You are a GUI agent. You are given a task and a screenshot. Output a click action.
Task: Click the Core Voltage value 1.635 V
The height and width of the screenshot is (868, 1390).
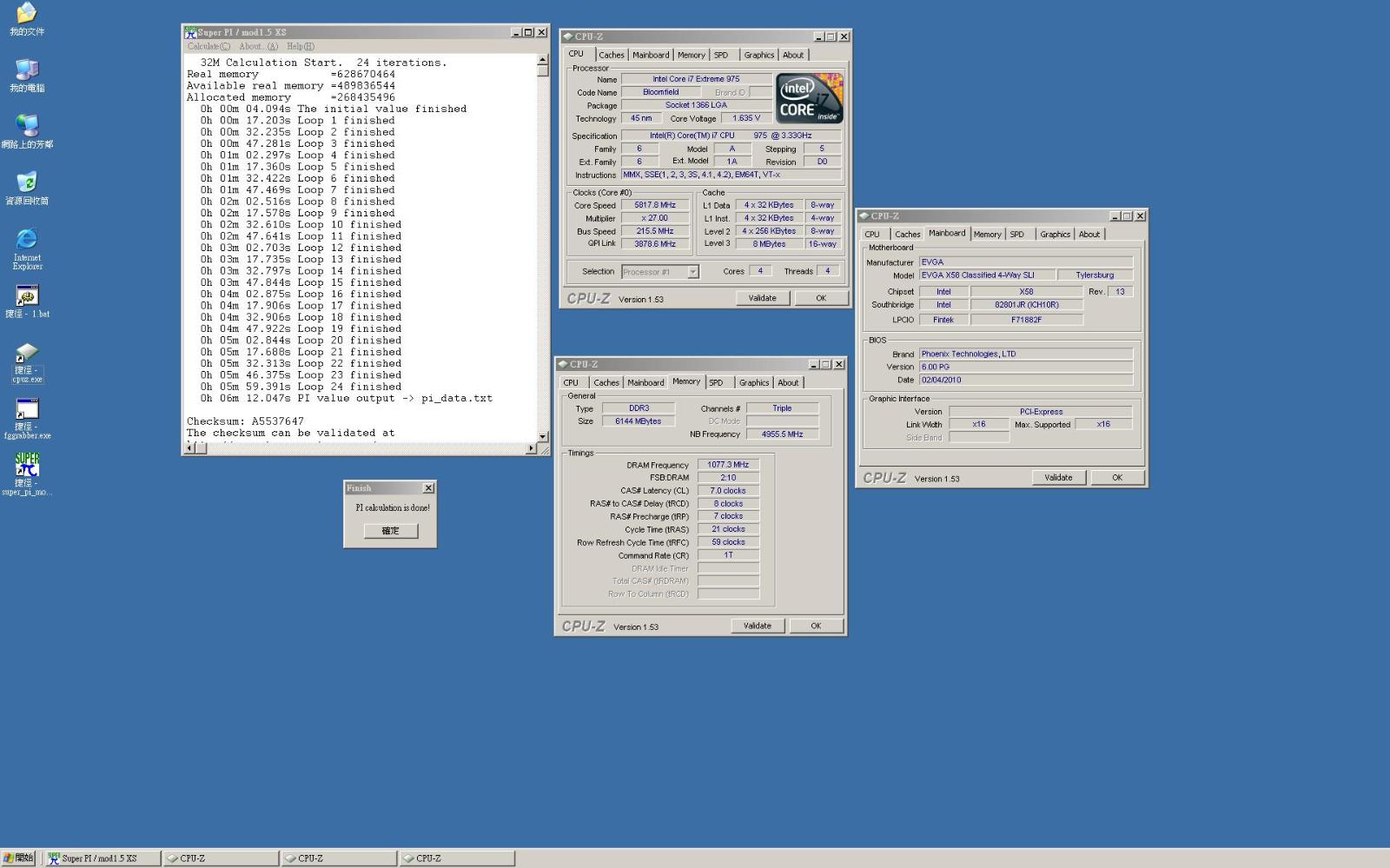point(745,118)
